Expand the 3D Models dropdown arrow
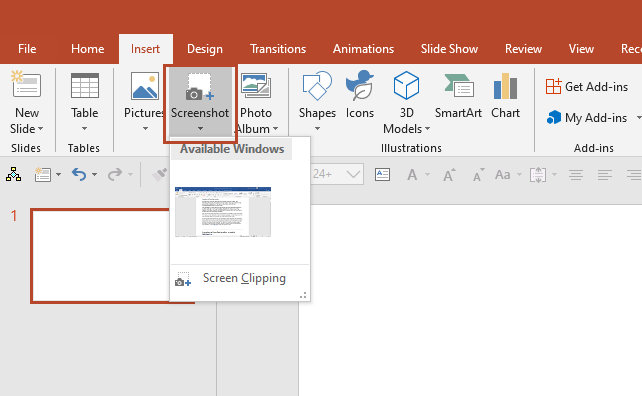The width and height of the screenshot is (642, 396). [x=427, y=129]
